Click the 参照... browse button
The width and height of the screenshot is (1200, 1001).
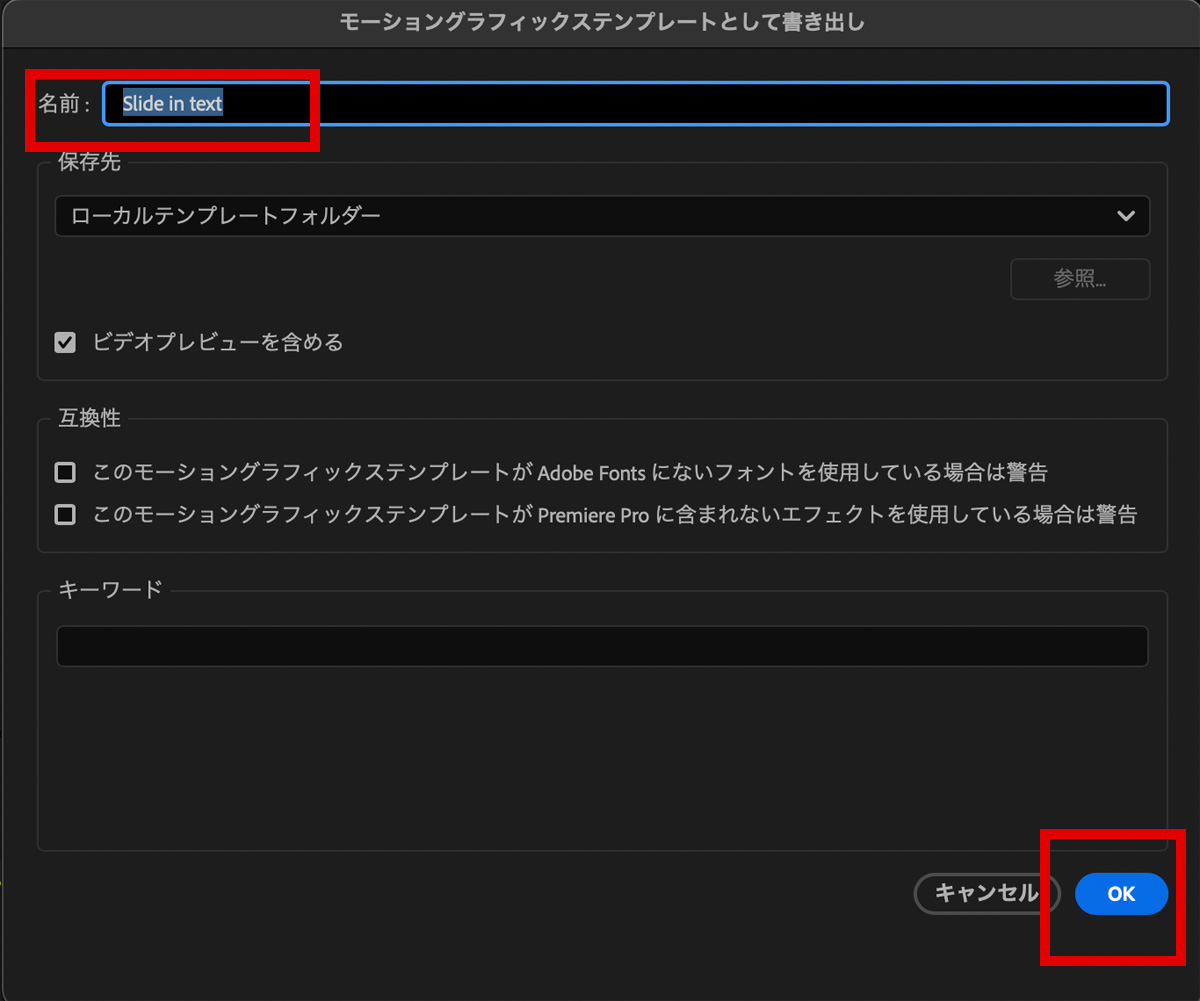coord(1079,280)
